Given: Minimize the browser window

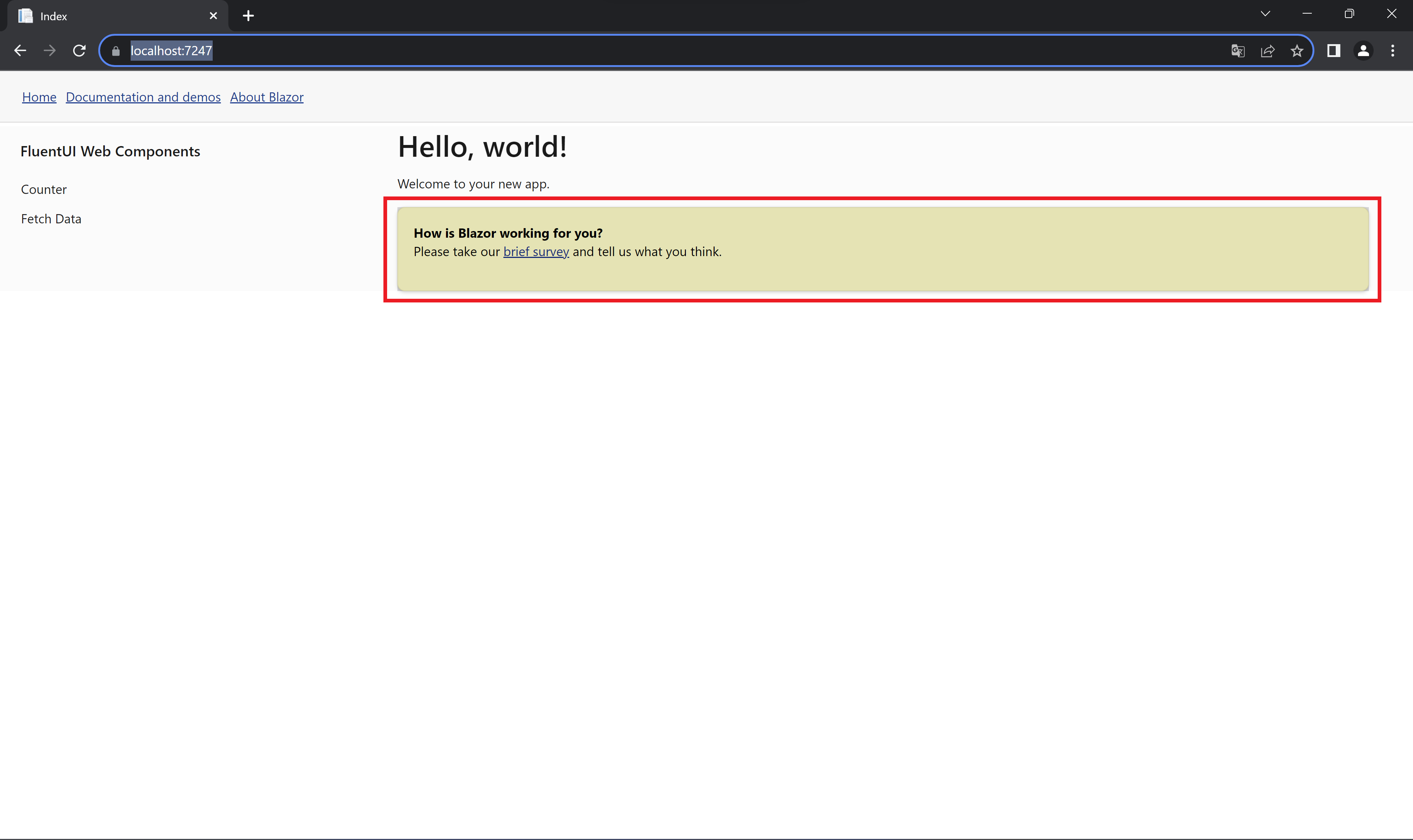Looking at the screenshot, I should 1307,14.
